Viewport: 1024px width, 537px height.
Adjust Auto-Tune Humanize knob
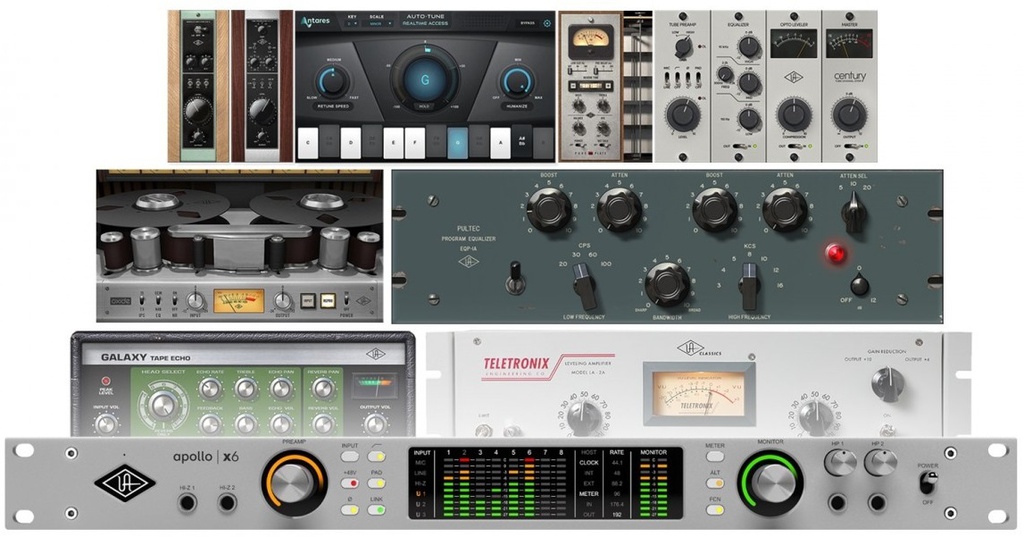[x=518, y=82]
